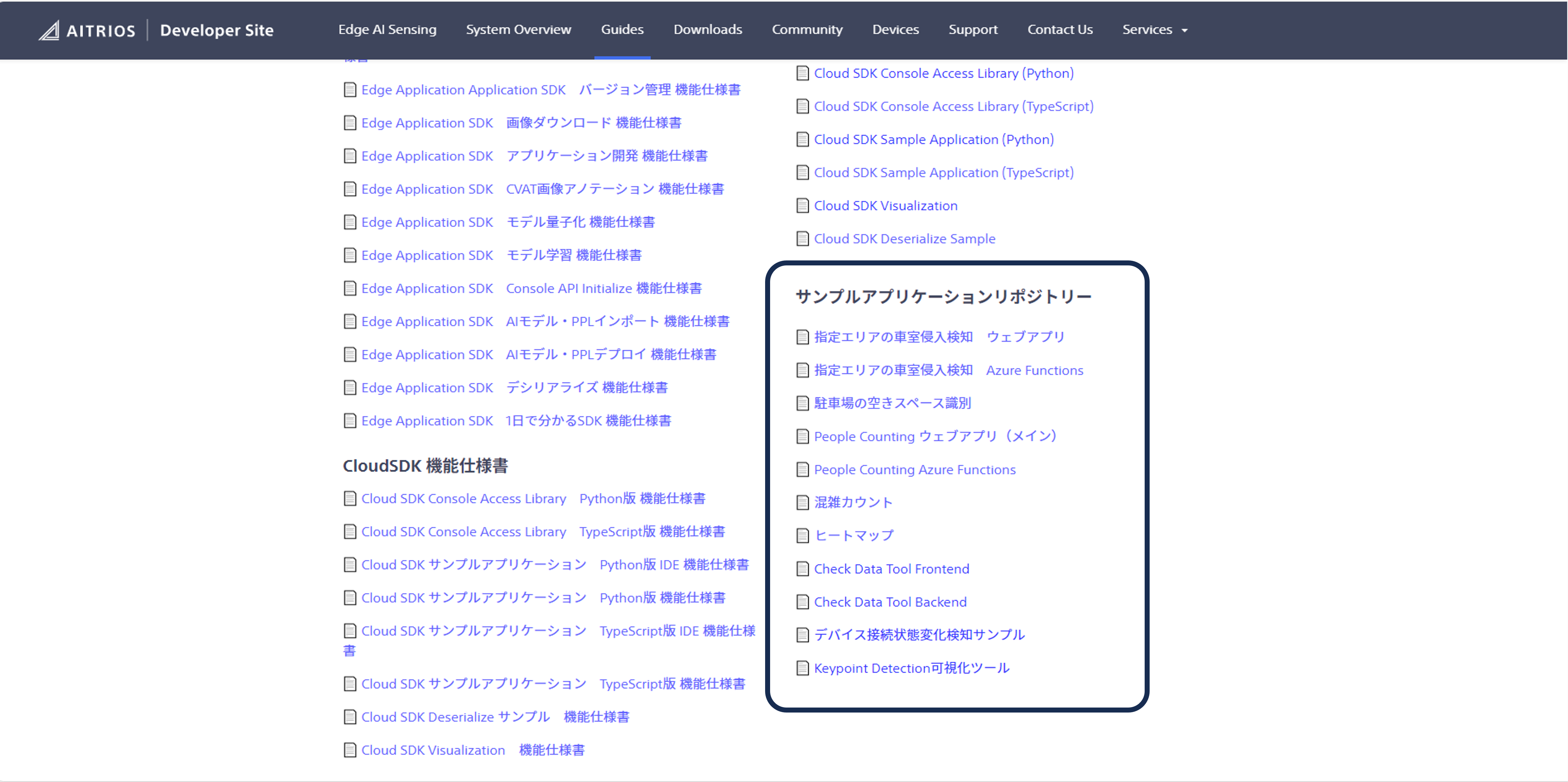Click the People Counting ウェブアプリ（メイン）link
The width and height of the screenshot is (1568, 782).
(x=935, y=436)
